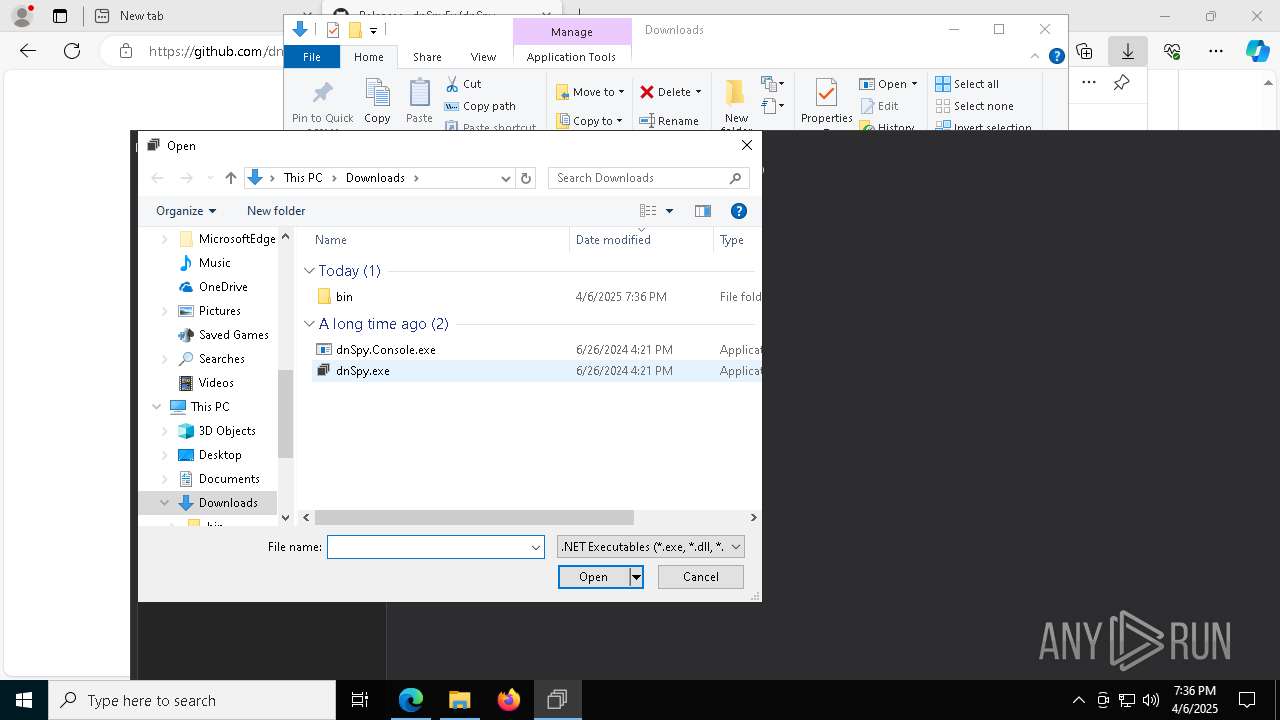The height and width of the screenshot is (720, 1280).
Task: Open the view options dropdown arrow
Action: pos(669,211)
